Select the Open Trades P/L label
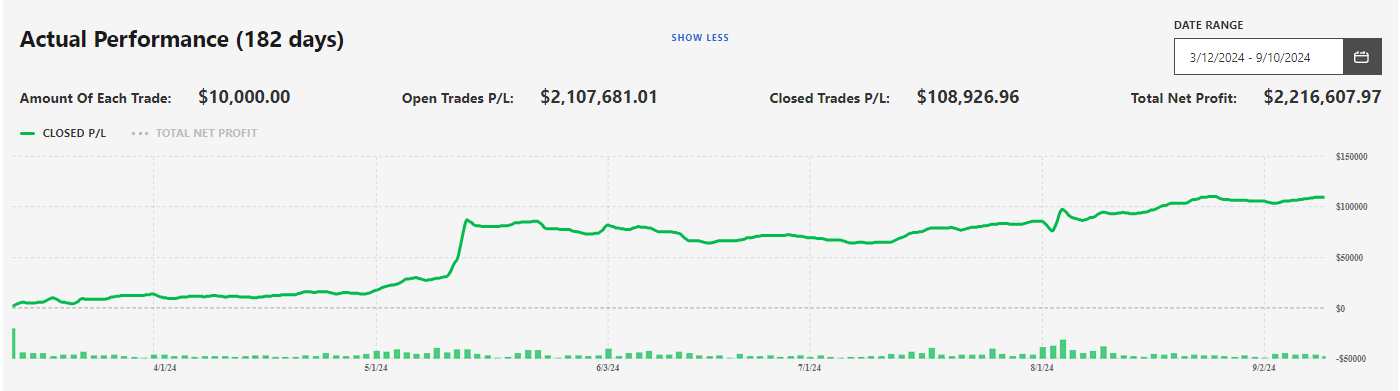The image size is (1400, 391). click(x=458, y=99)
